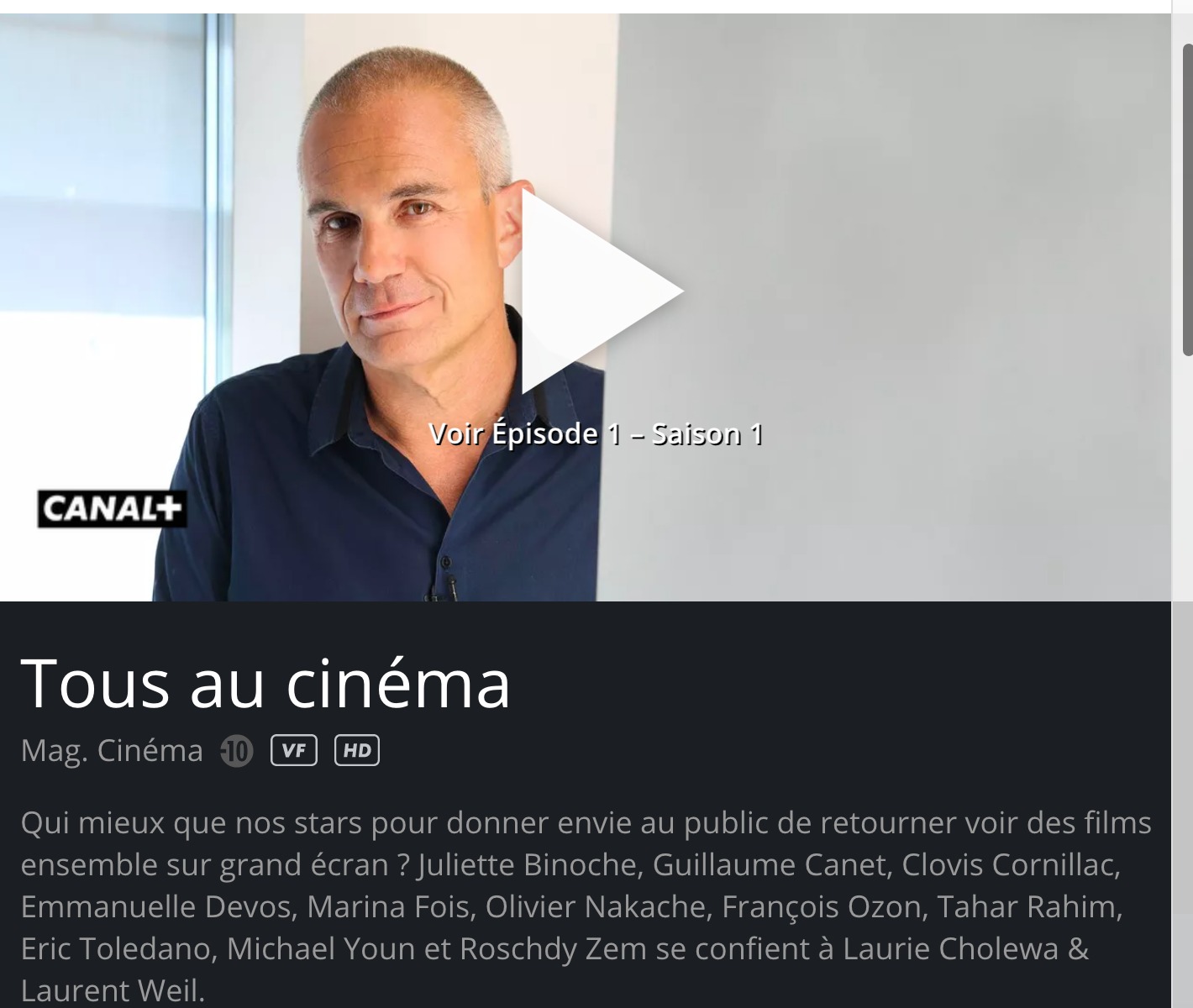1193x1008 pixels.
Task: Click the HD quality badge
Action: click(357, 751)
